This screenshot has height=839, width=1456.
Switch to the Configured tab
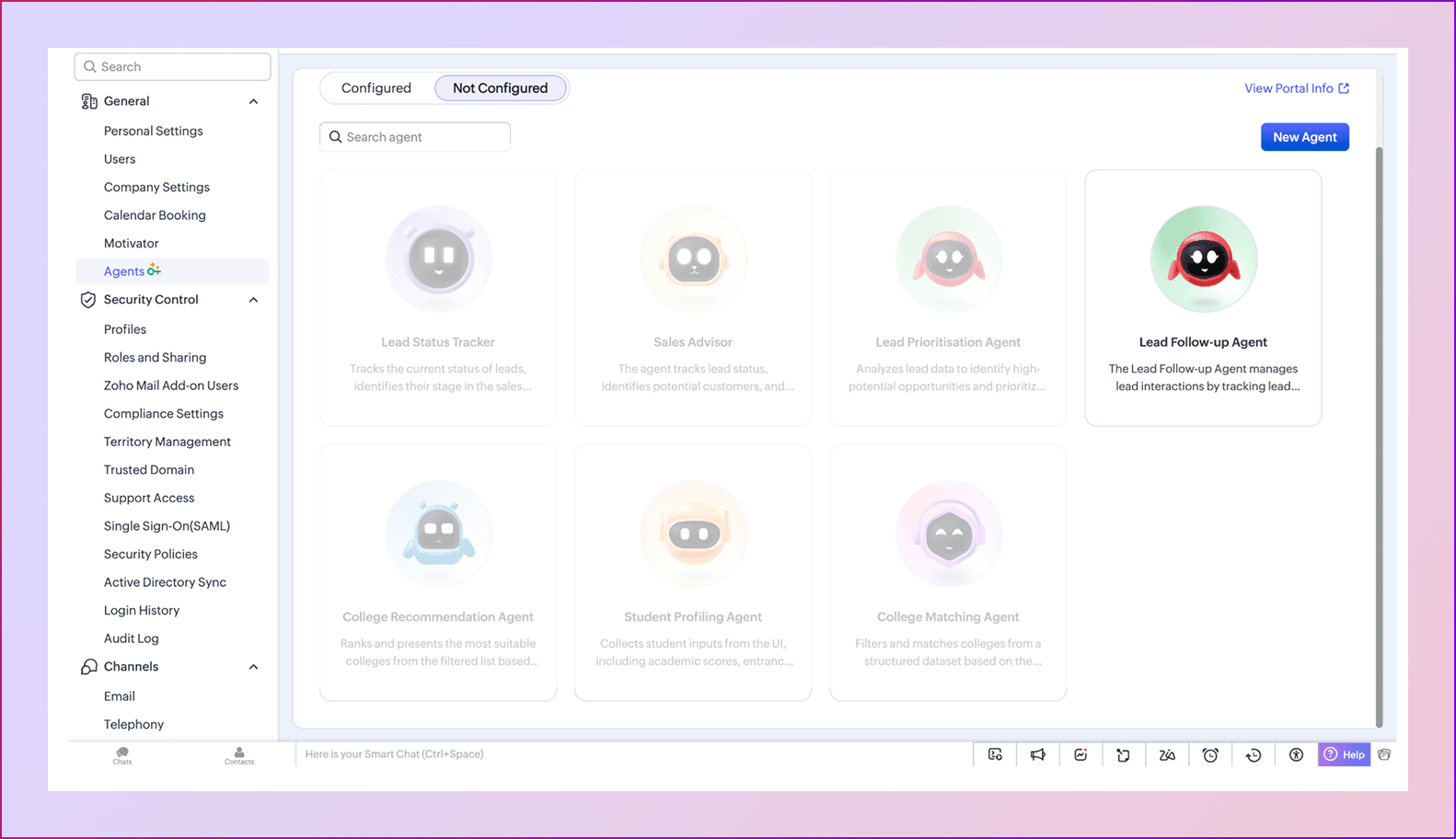[x=376, y=88]
